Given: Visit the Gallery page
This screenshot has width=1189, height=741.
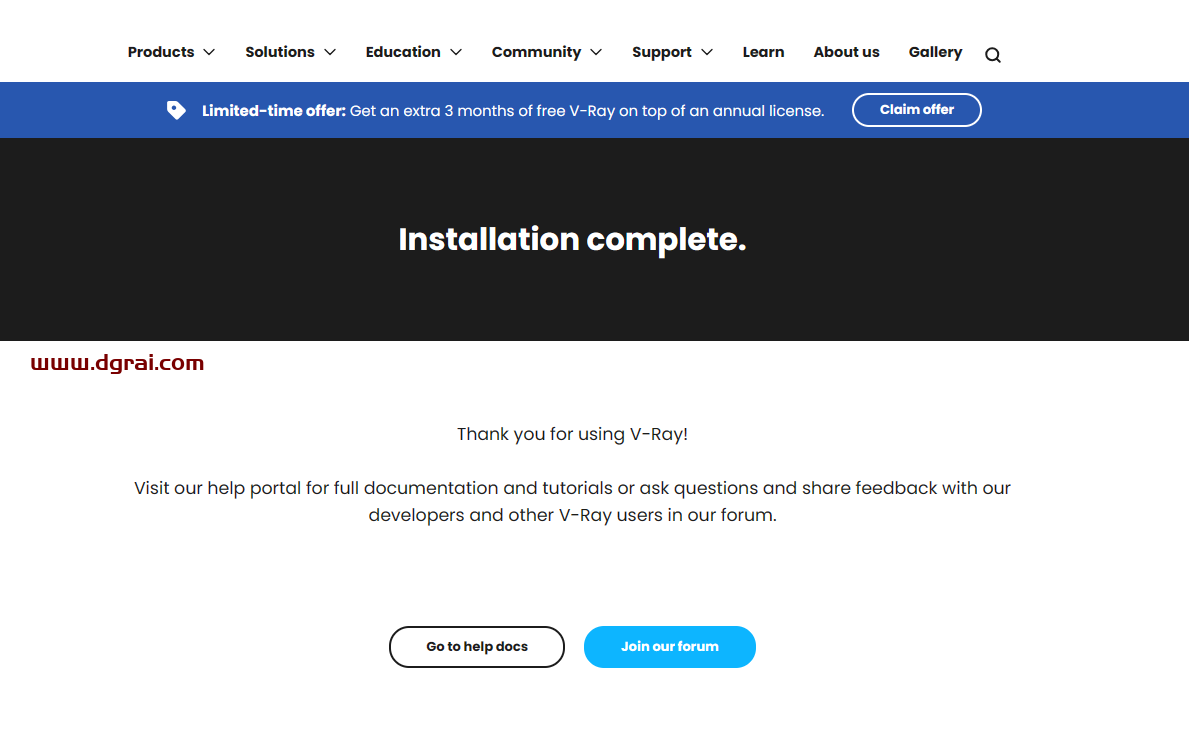Looking at the screenshot, I should click(x=935, y=52).
